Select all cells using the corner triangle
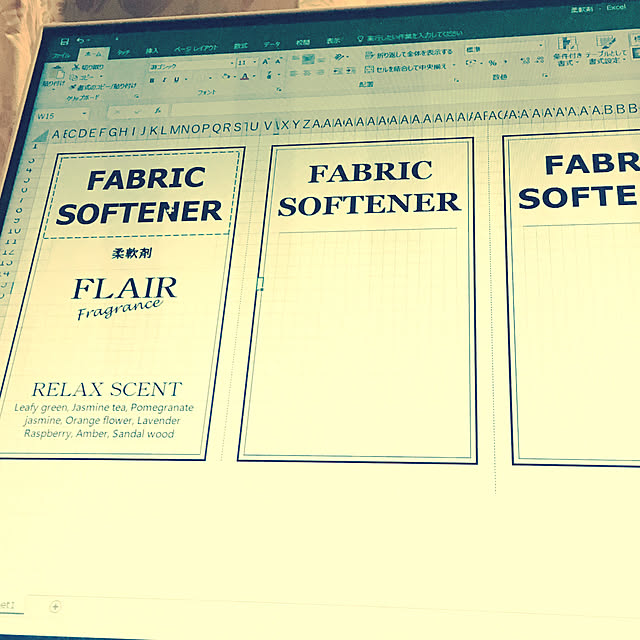640x640 pixels. pyautogui.click(x=41, y=135)
